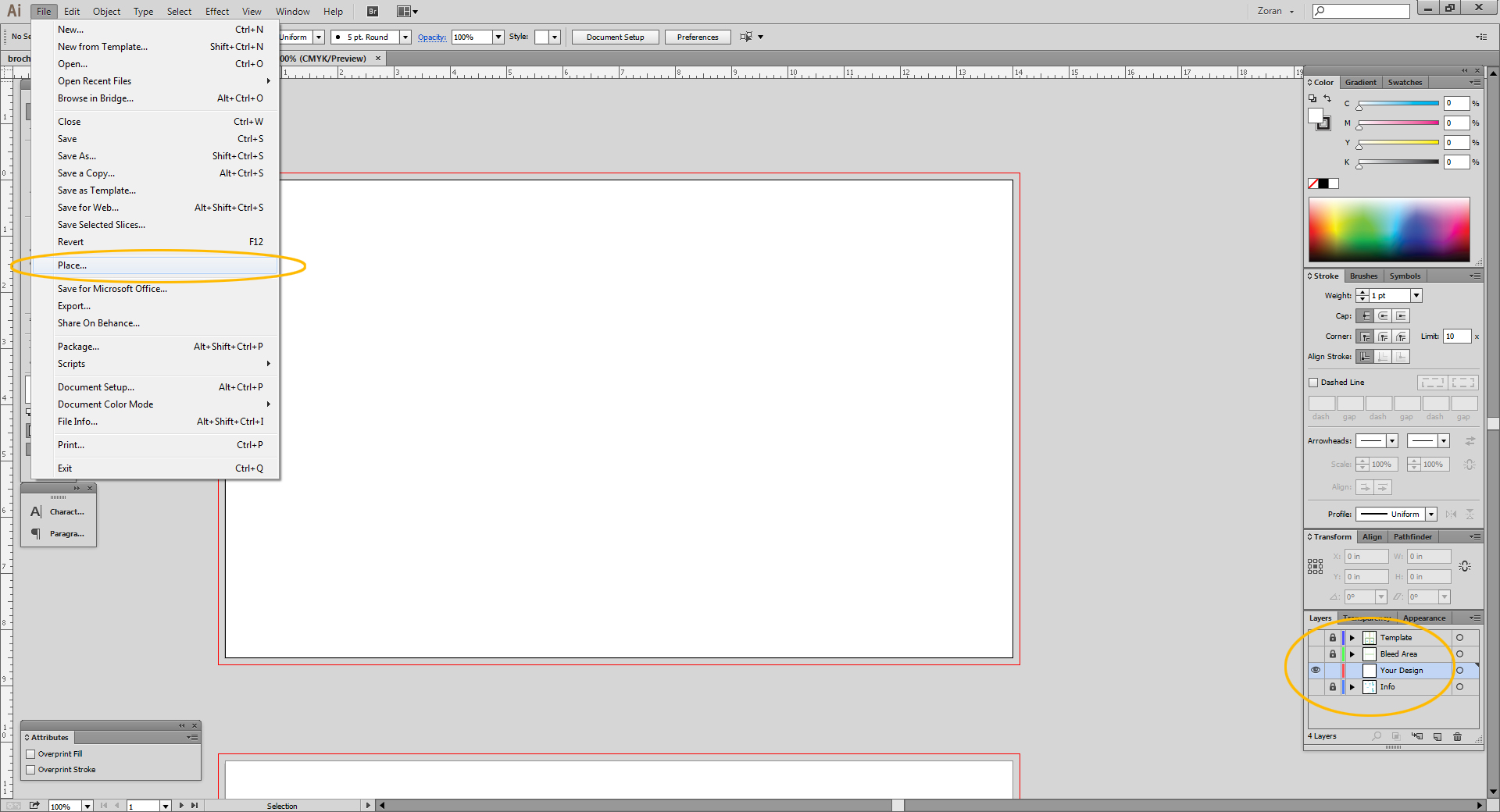Open the Window menu
The height and width of the screenshot is (812, 1500).
pyautogui.click(x=293, y=11)
